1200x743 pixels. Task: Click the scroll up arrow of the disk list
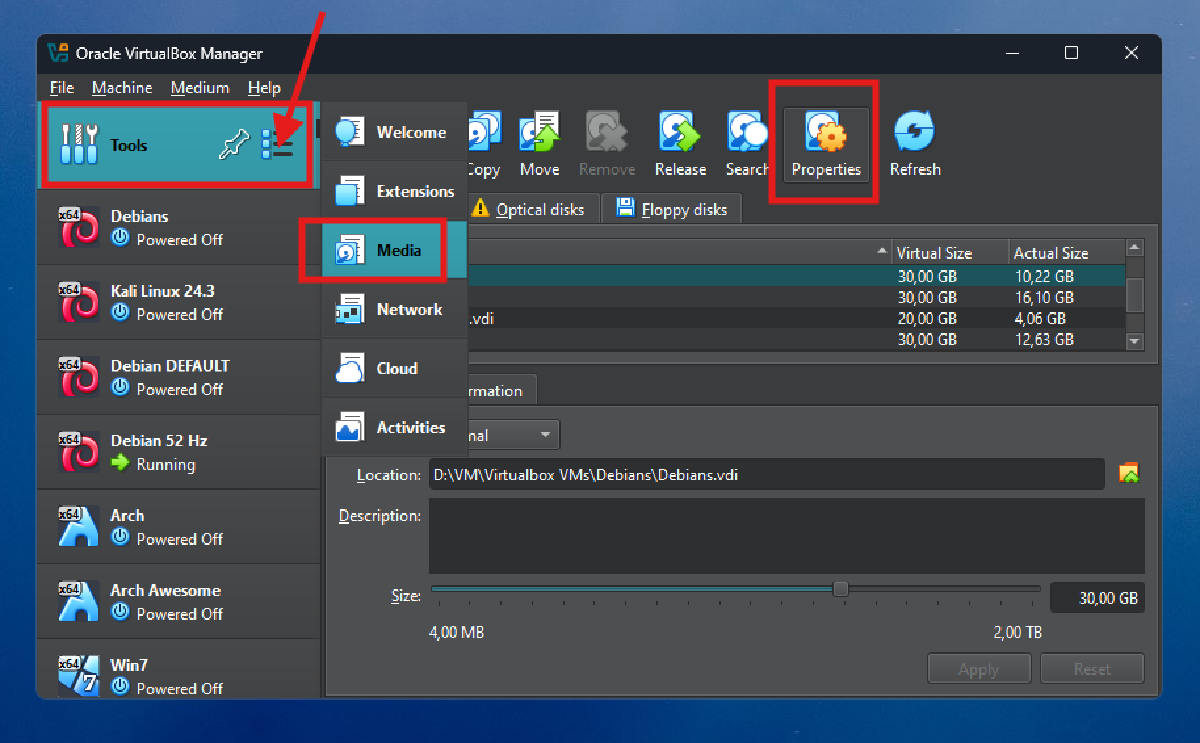tap(1135, 247)
